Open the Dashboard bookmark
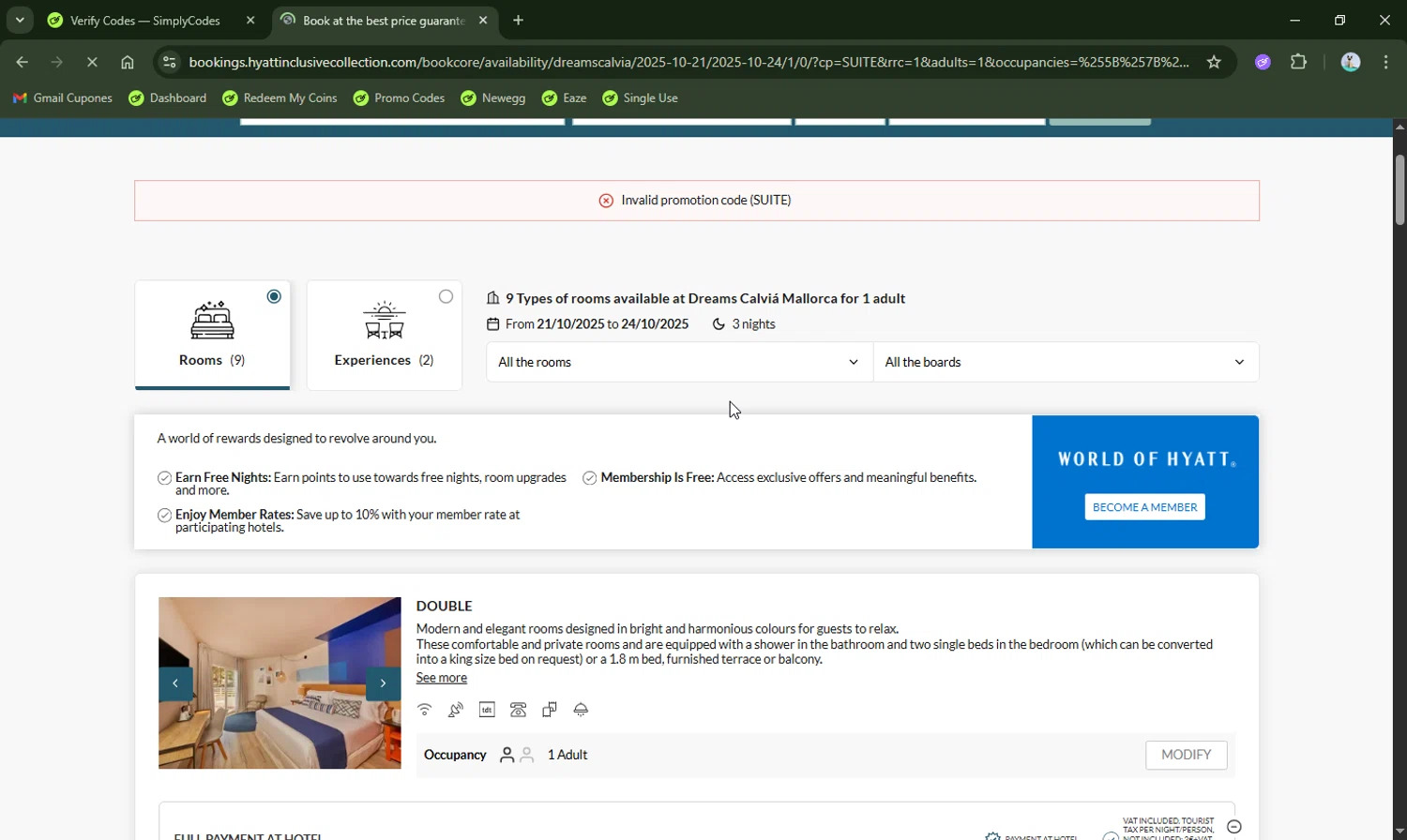This screenshot has height=840, width=1407. (x=168, y=98)
